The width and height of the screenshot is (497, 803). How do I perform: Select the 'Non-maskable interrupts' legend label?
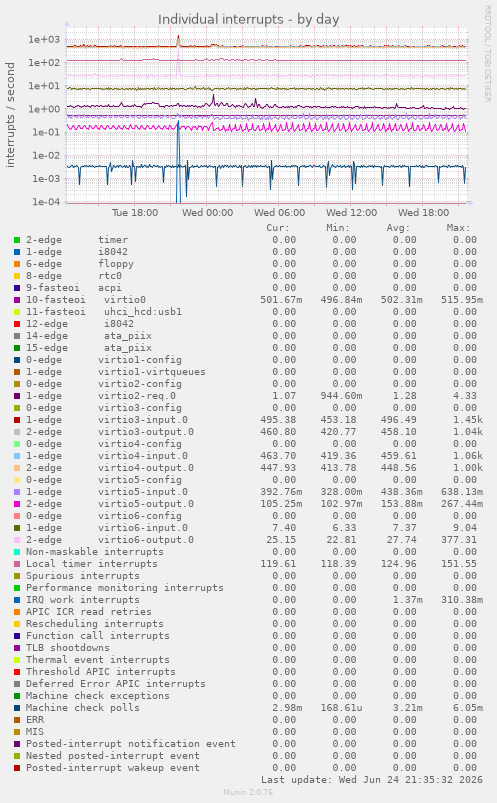click(95, 552)
